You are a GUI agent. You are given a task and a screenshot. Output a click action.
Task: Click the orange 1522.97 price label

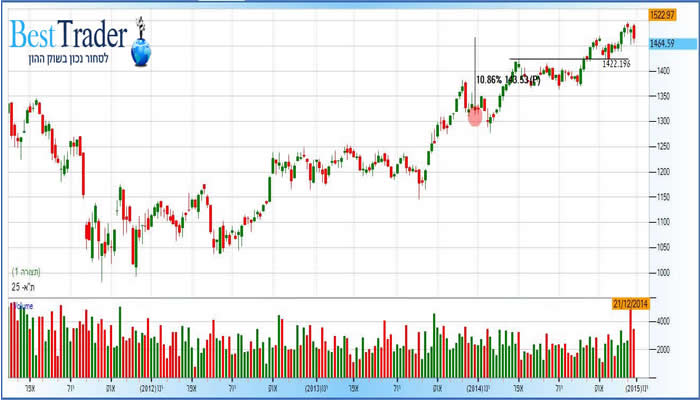pos(658,14)
